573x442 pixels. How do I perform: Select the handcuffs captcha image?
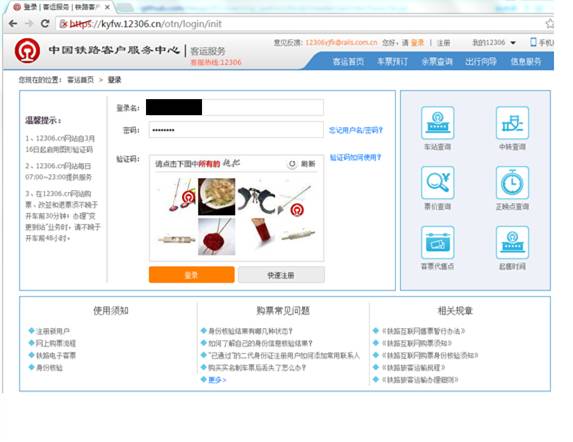click(x=256, y=197)
